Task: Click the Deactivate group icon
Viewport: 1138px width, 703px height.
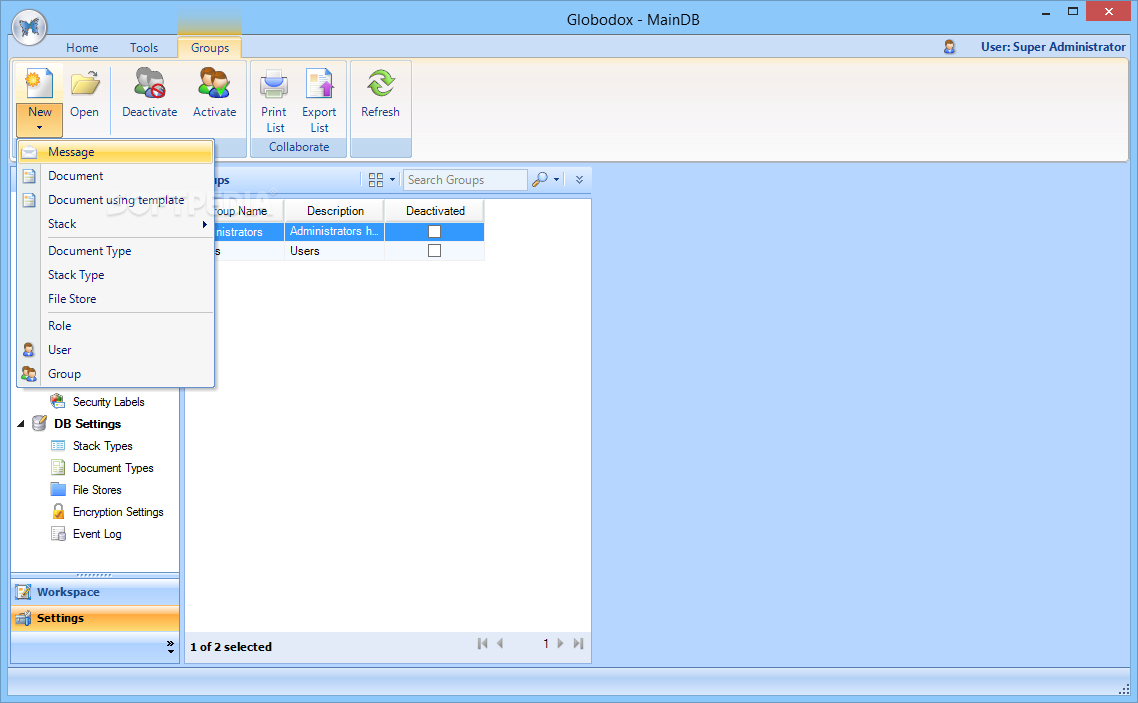Action: (x=150, y=83)
